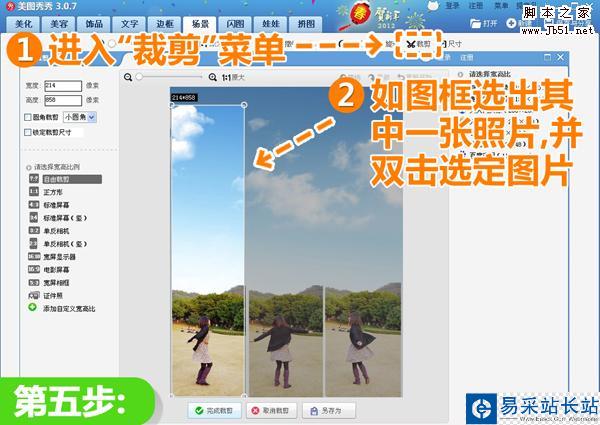
Task: Click the rightmost photo of girl
Action: point(363,340)
